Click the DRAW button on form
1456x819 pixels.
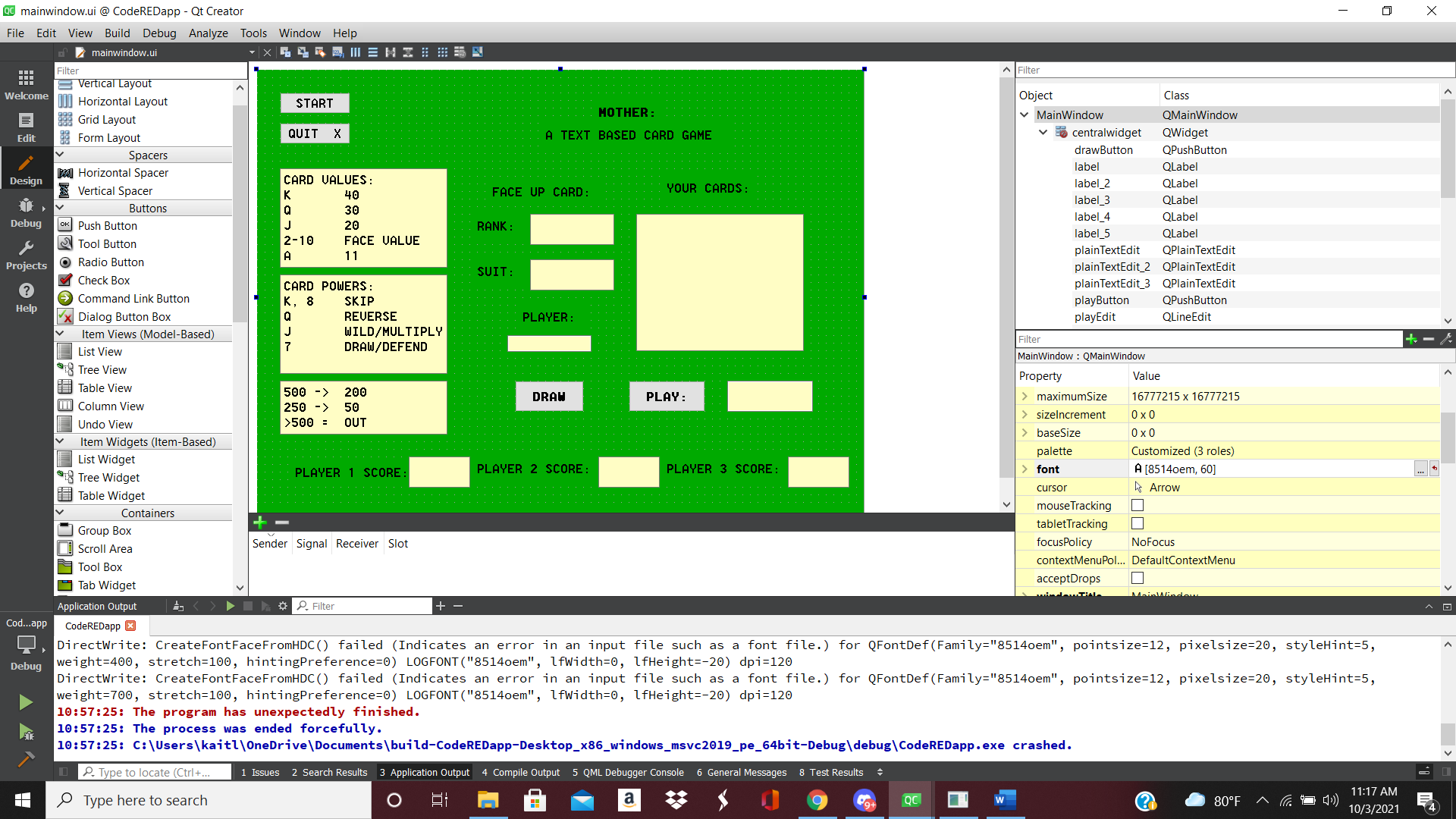pyautogui.click(x=549, y=397)
